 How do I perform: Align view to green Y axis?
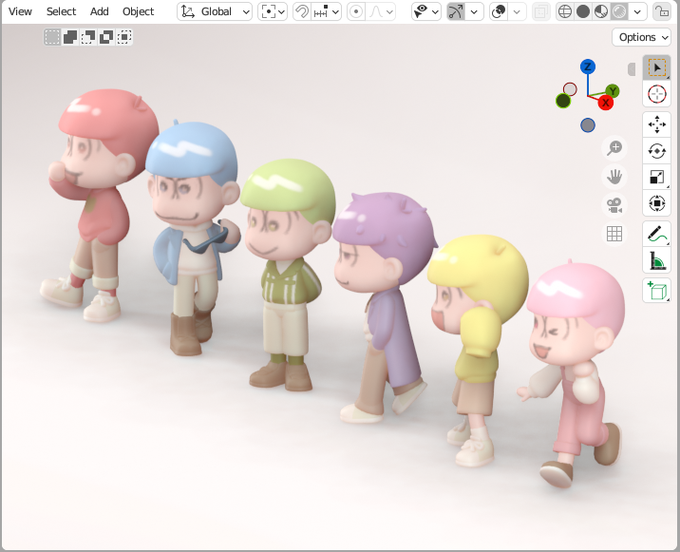612,91
